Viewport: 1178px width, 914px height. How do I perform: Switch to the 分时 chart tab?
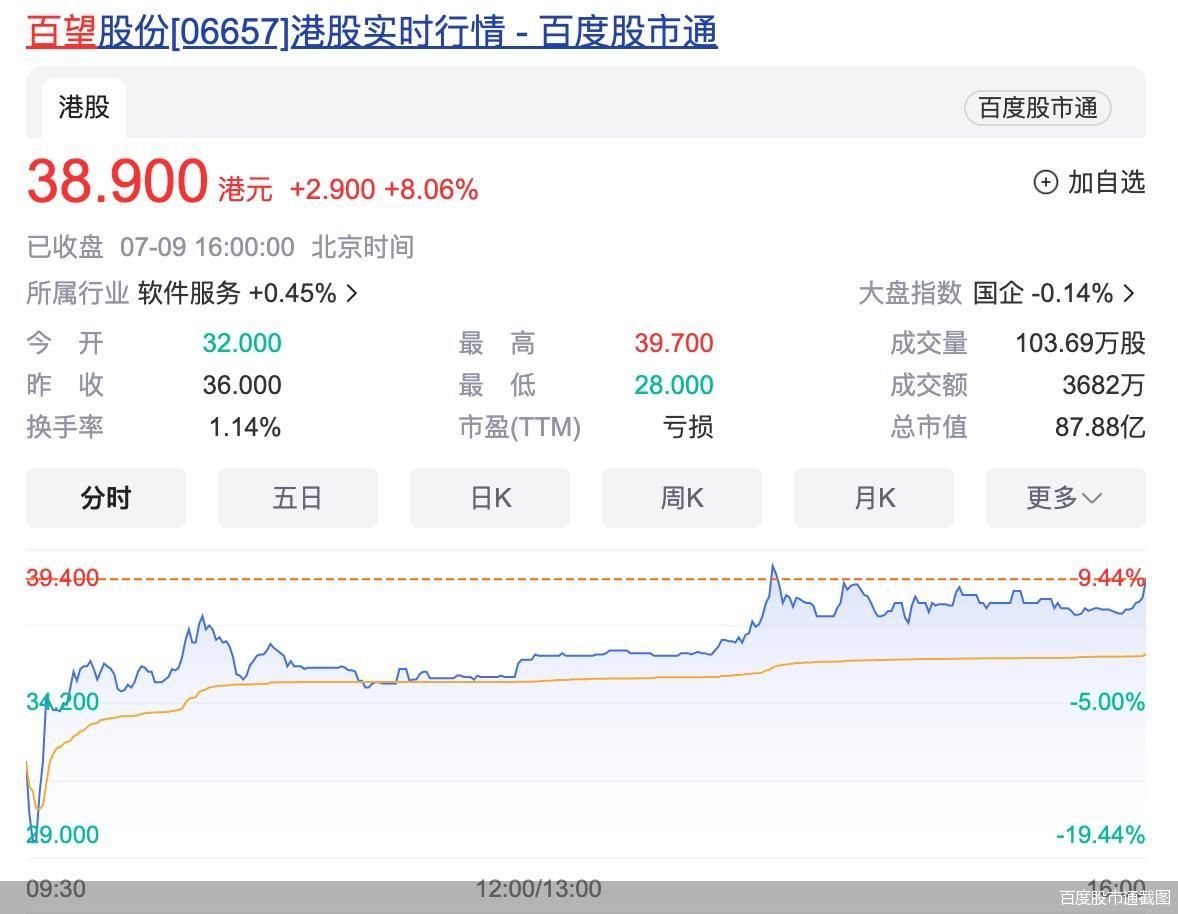pyautogui.click(x=106, y=498)
